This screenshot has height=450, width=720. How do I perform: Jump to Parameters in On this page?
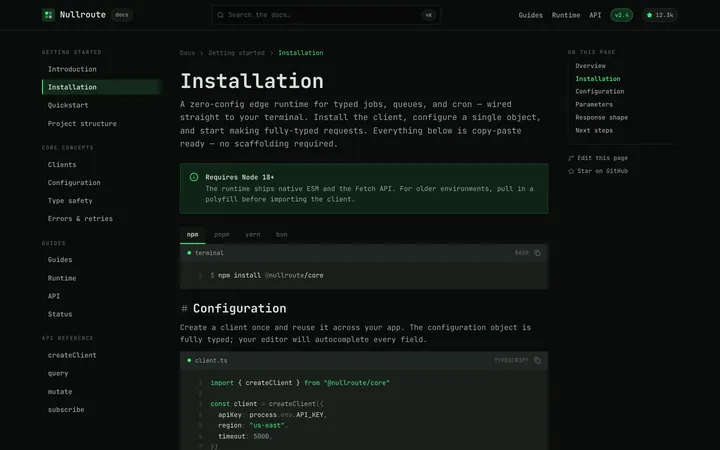(594, 105)
